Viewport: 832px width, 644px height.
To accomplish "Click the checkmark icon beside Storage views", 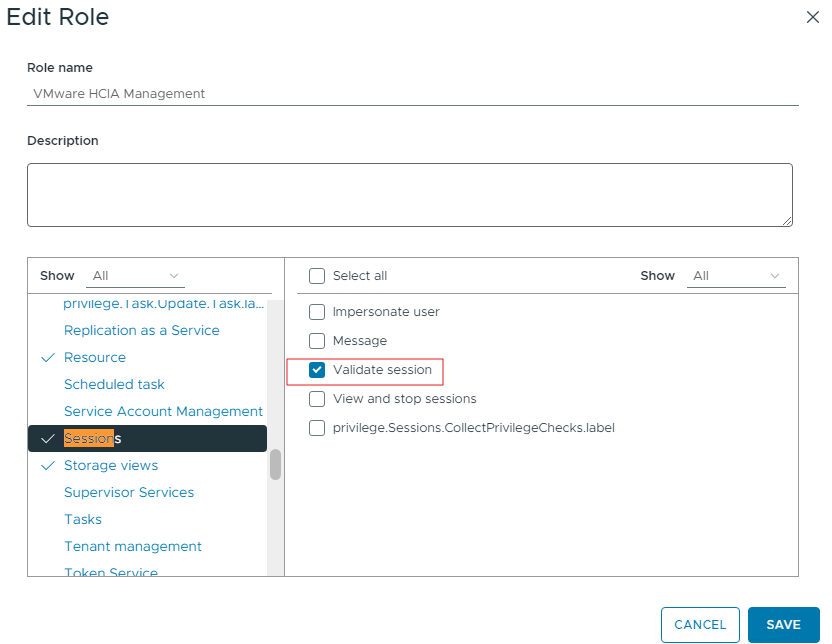I will (48, 465).
